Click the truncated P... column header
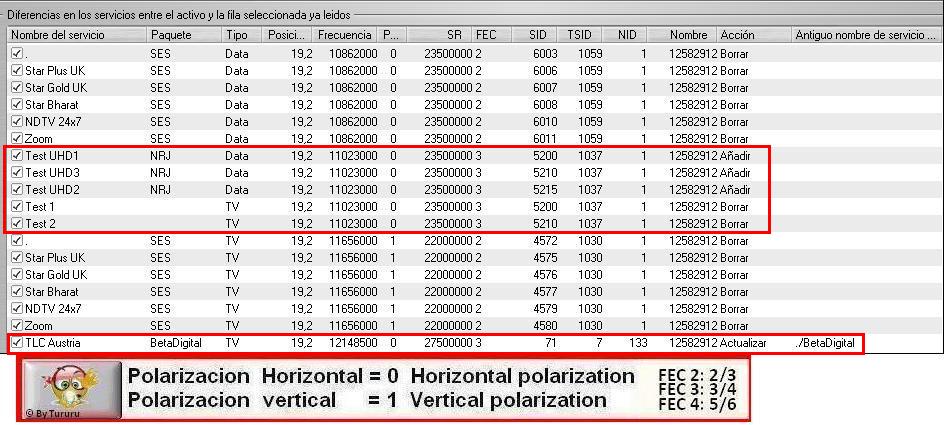Image resolution: width=946 pixels, height=425 pixels. (x=393, y=35)
